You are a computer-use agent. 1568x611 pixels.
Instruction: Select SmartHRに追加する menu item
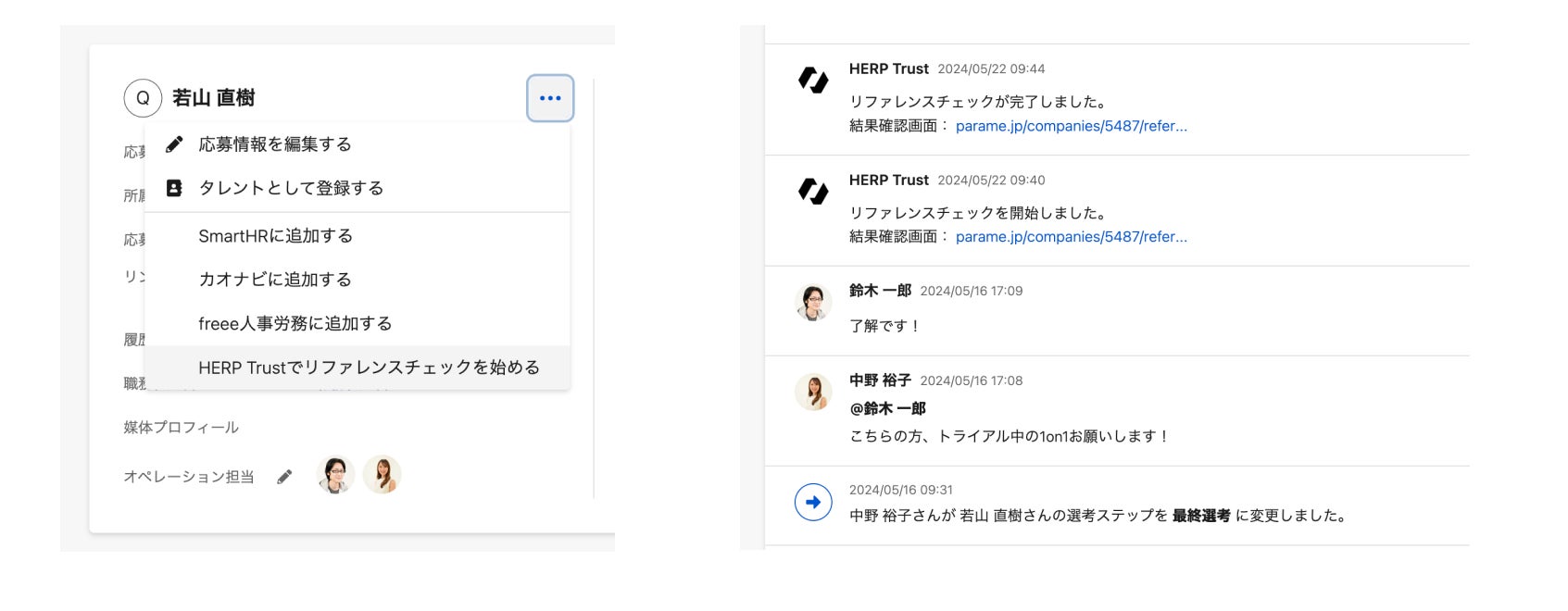tap(358, 236)
